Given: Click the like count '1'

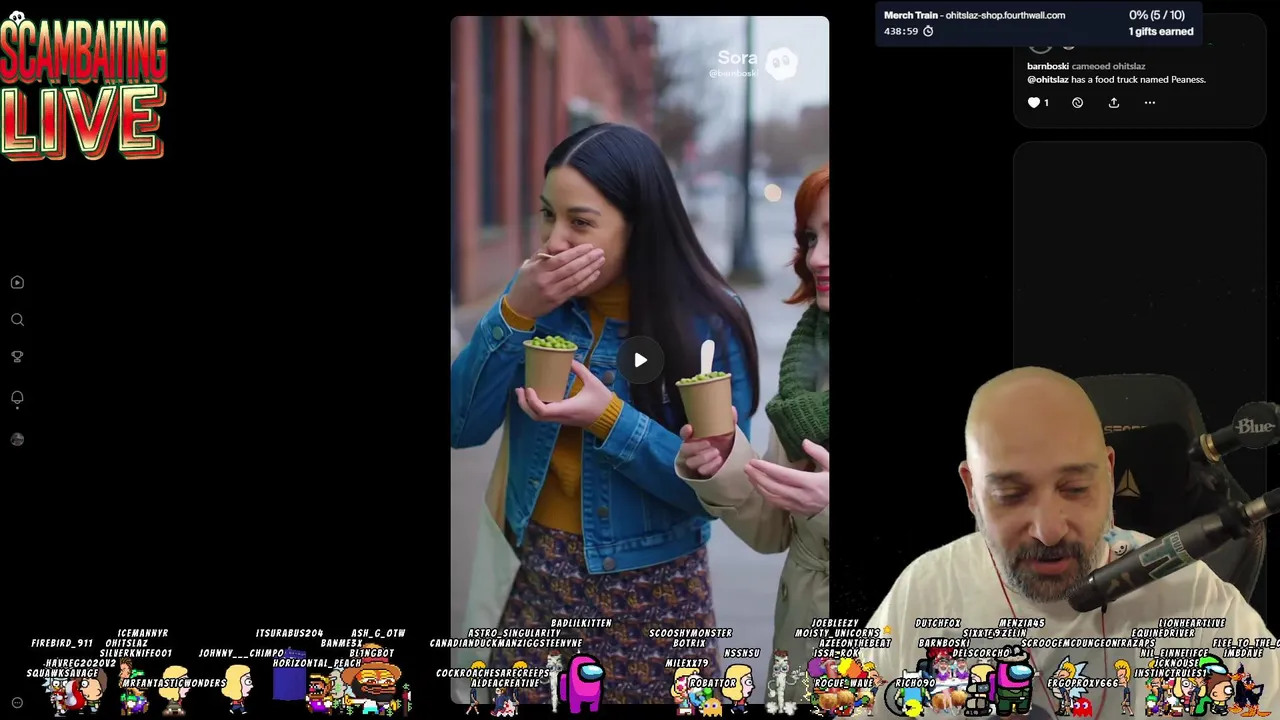Looking at the screenshot, I should point(1046,102).
